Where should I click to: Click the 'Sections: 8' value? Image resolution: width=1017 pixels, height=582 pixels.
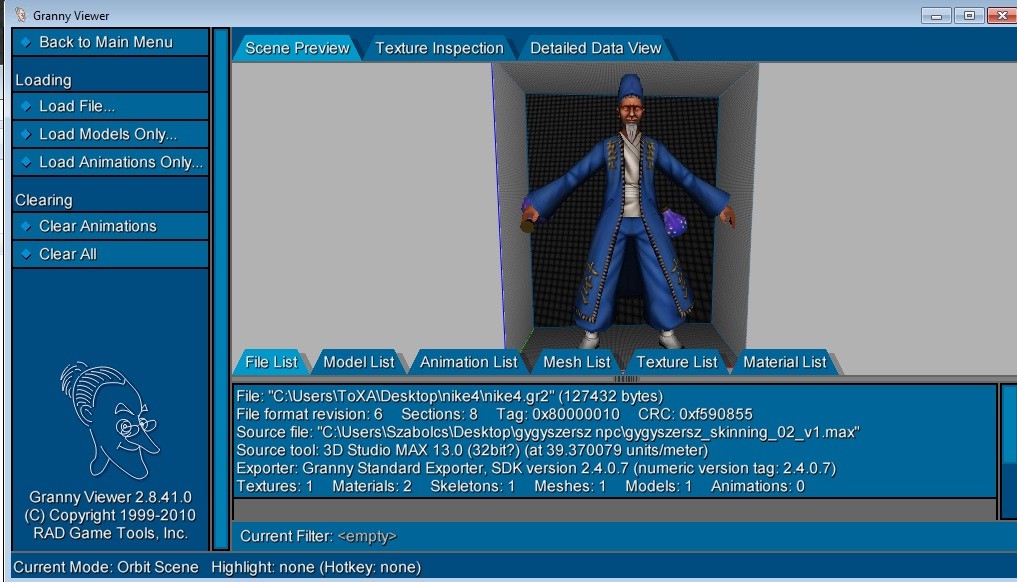[x=439, y=414]
